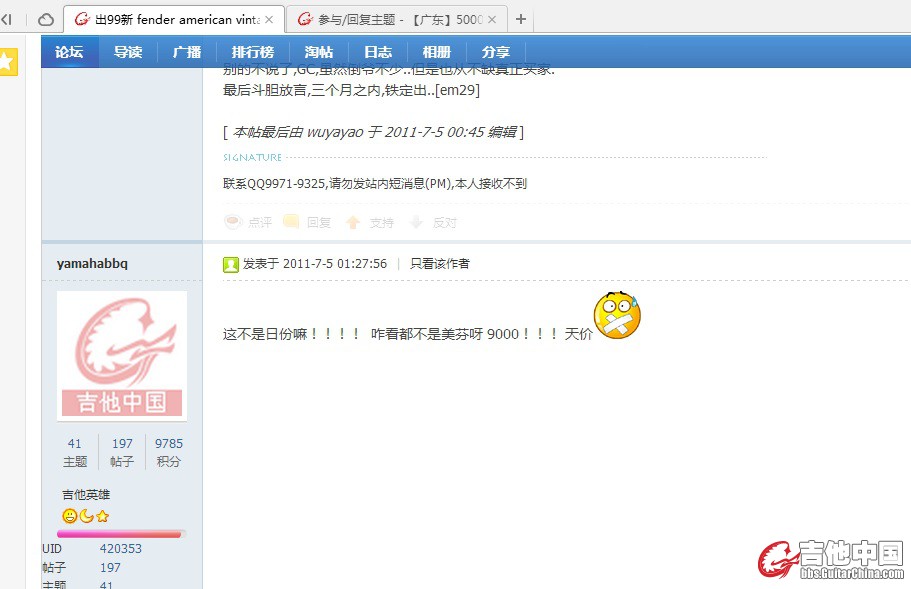
Task: Open the 论坛 navigation menu item
Action: coord(69,52)
